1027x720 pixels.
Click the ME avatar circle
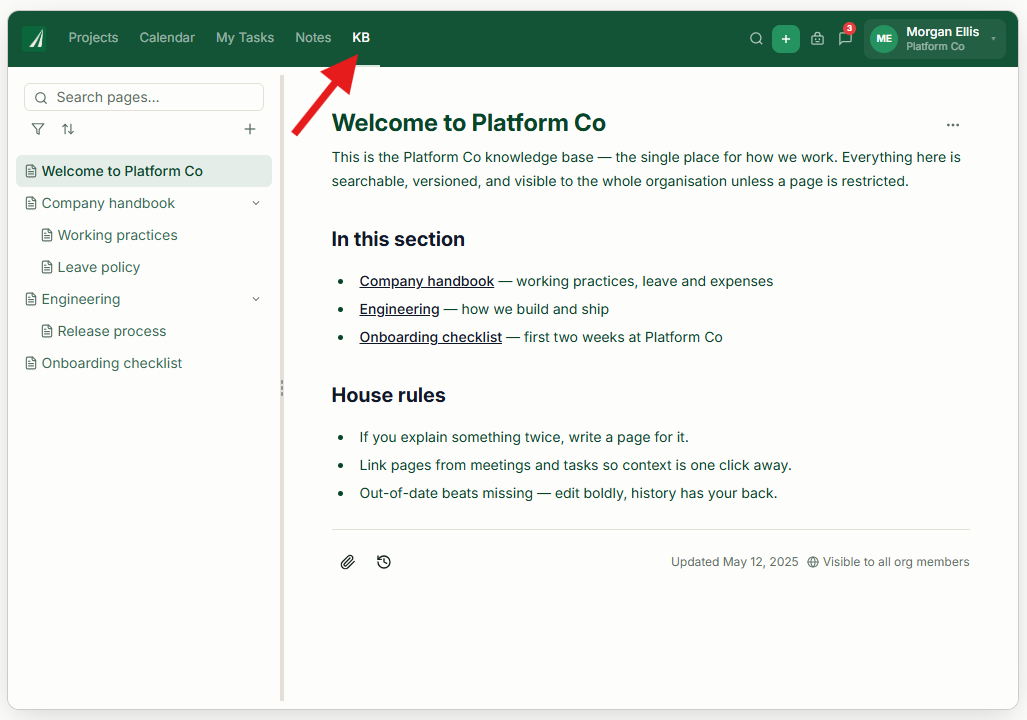pyautogui.click(x=884, y=39)
